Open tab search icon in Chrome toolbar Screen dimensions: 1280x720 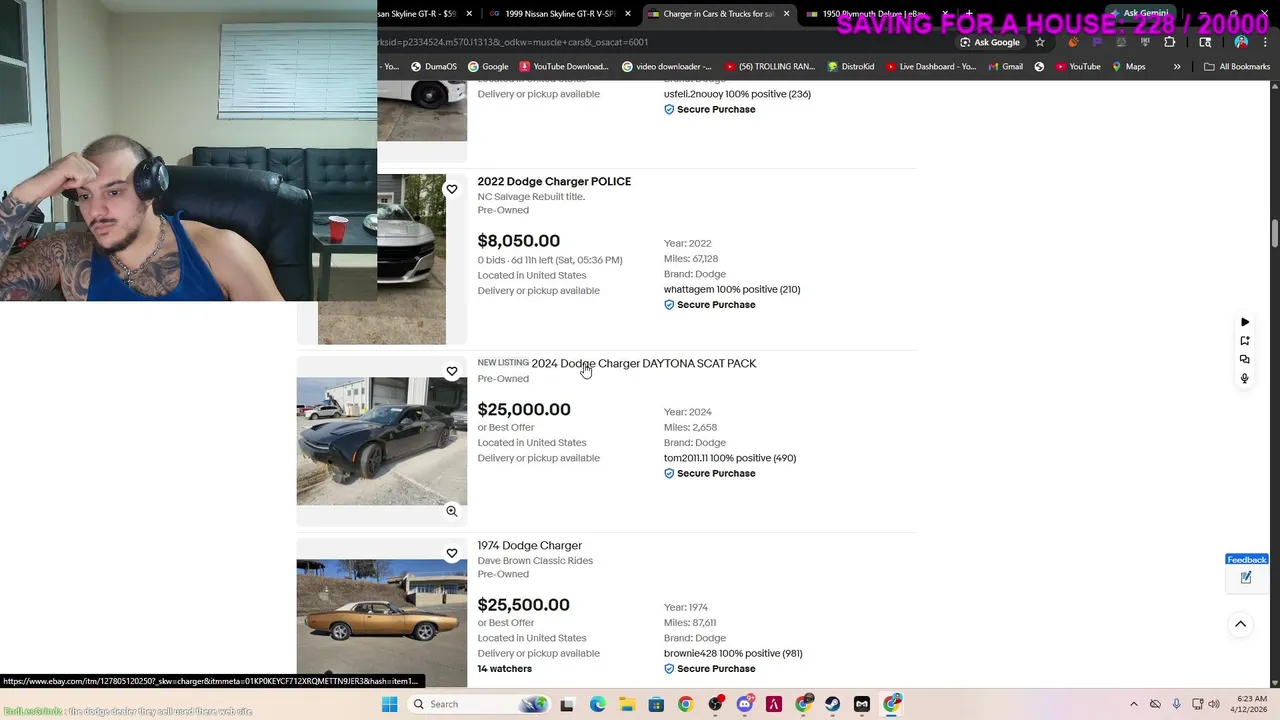pos(1205,42)
